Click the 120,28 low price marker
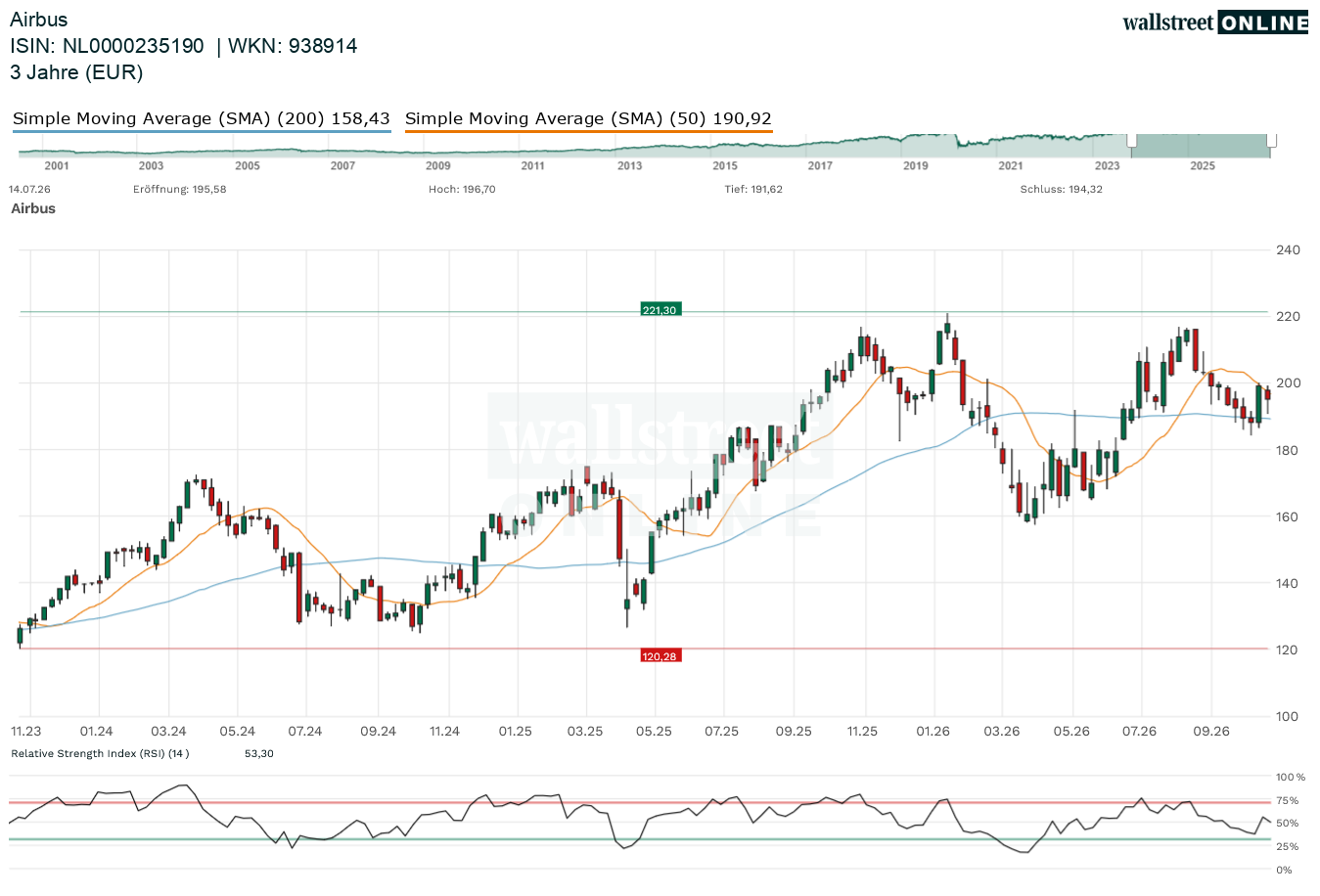 660,655
